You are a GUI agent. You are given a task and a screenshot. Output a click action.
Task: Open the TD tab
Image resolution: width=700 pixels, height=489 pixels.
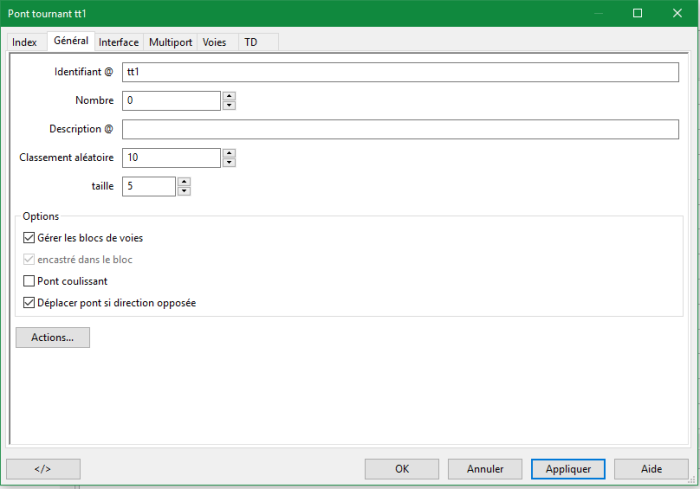click(251, 42)
